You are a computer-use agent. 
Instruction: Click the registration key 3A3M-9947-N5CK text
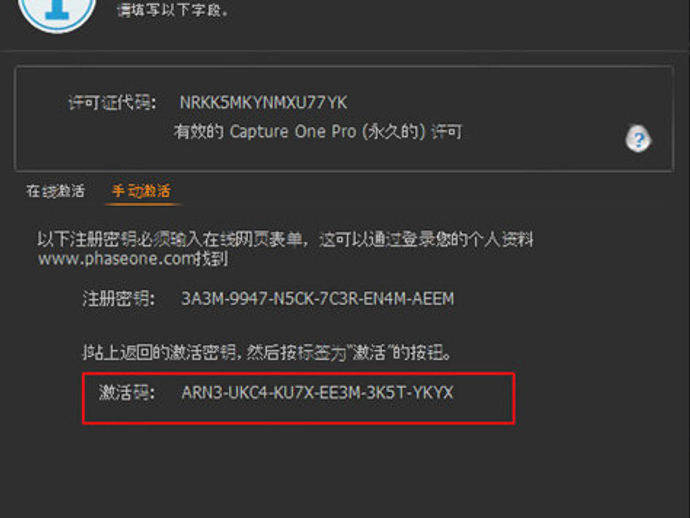[317, 299]
